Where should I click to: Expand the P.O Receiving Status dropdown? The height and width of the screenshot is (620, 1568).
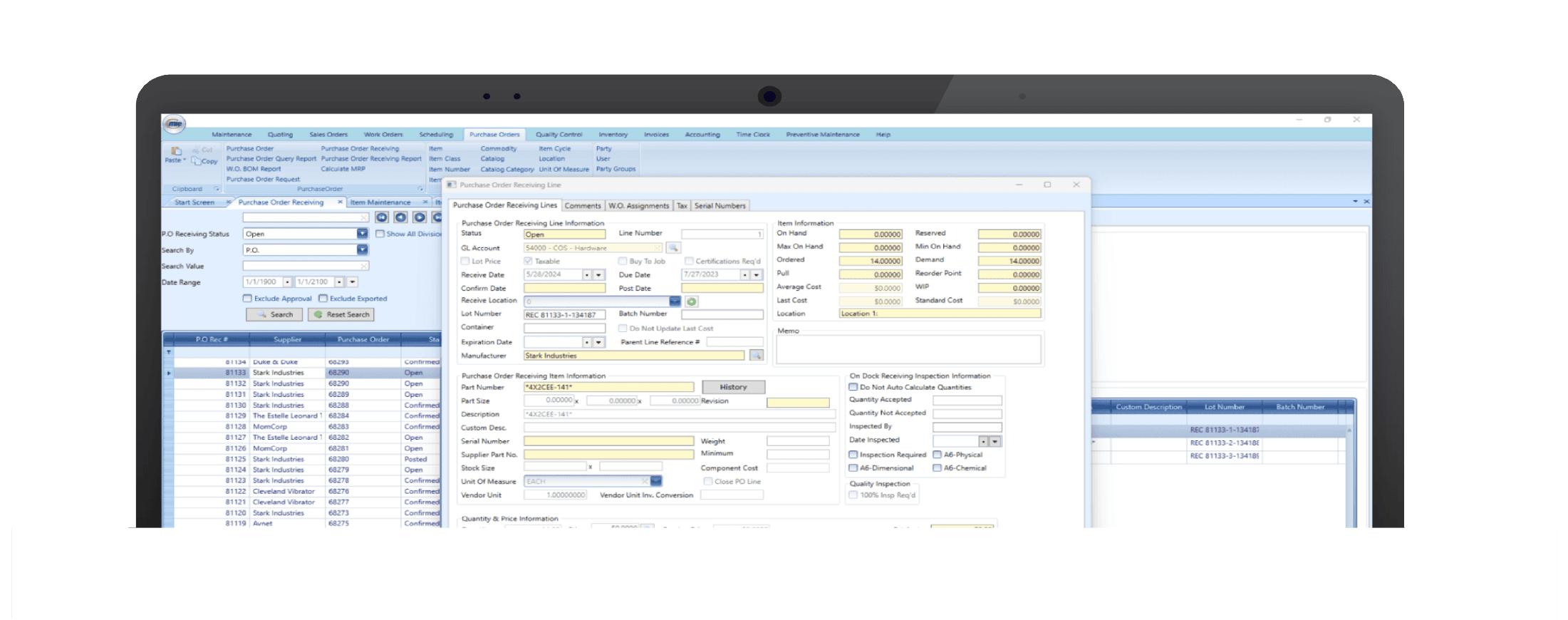pos(362,234)
